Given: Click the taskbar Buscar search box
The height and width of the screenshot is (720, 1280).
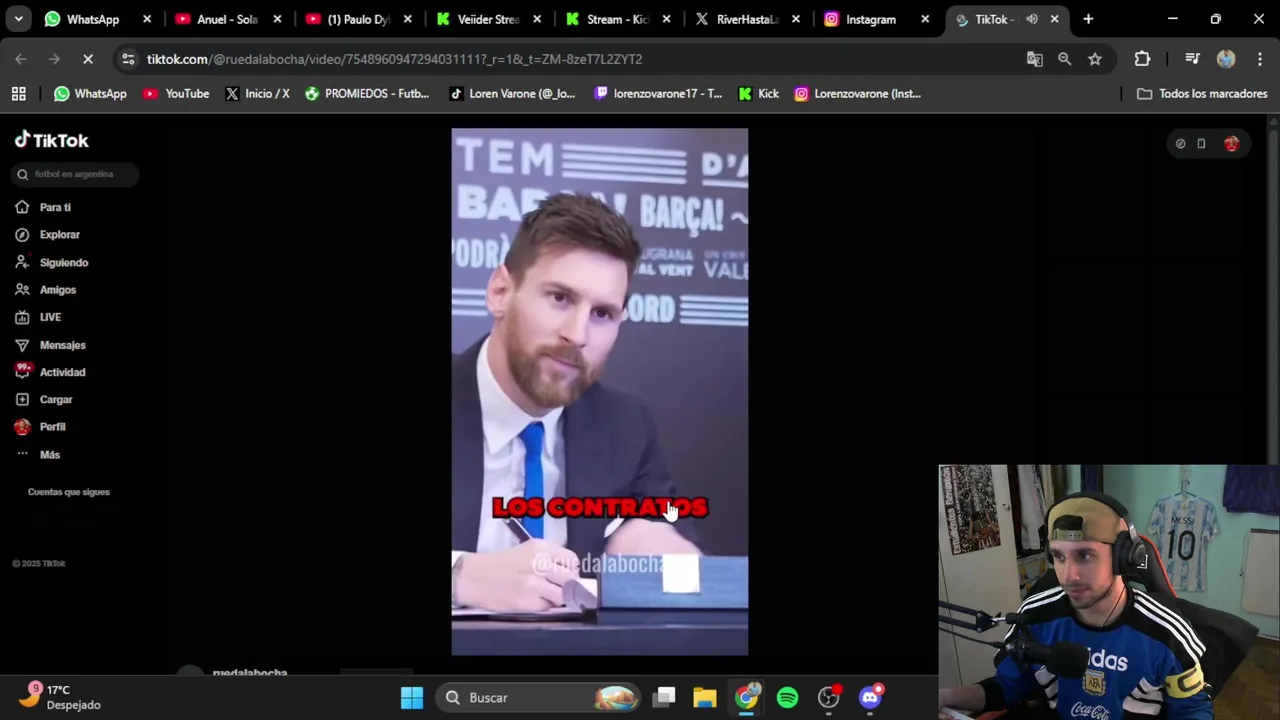Looking at the screenshot, I should 540,698.
